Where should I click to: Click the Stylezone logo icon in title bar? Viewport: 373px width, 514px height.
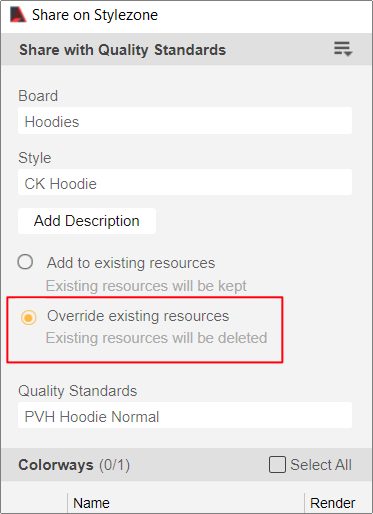tap(18, 15)
